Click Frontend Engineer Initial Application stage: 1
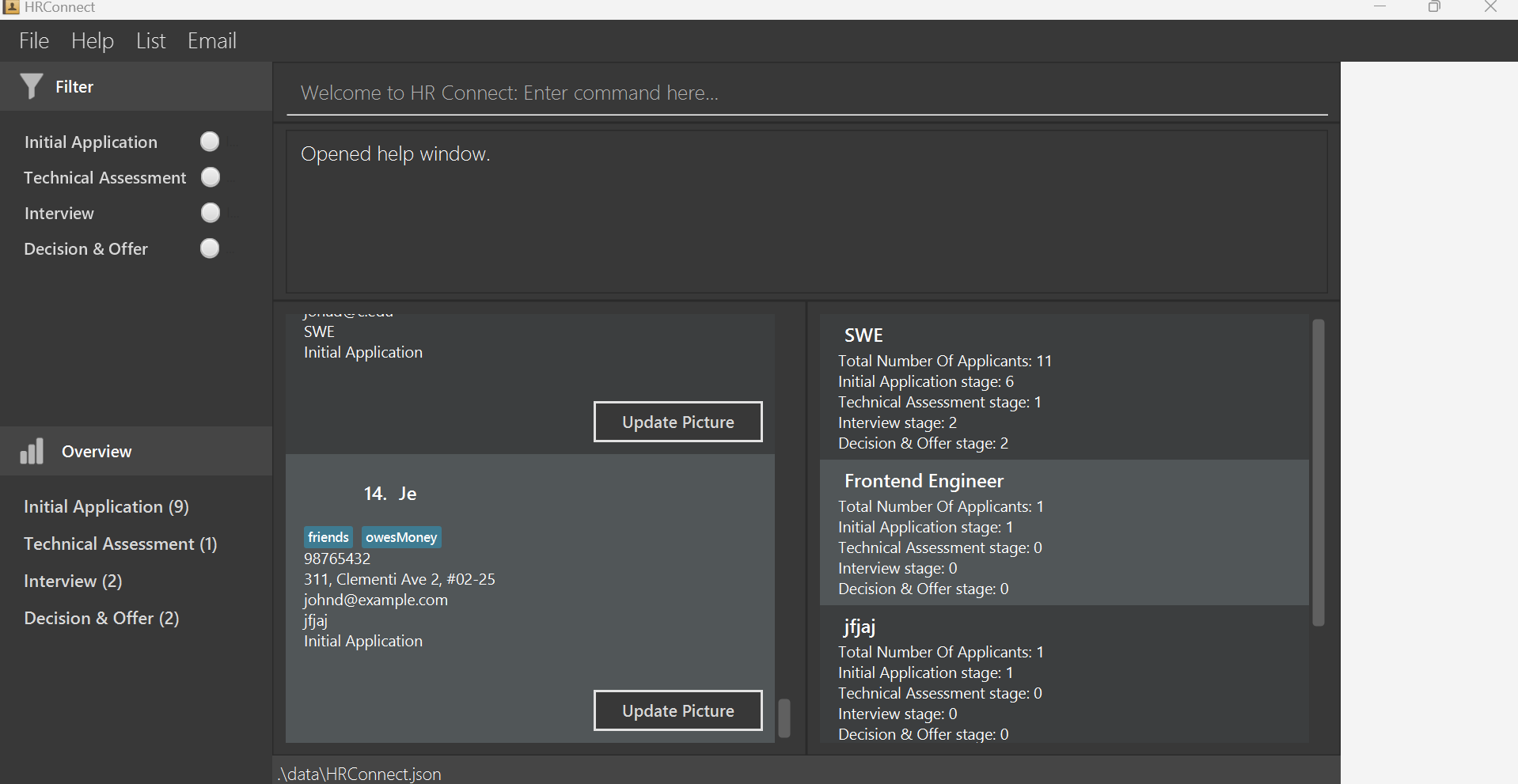This screenshot has height=784, width=1518. (926, 527)
